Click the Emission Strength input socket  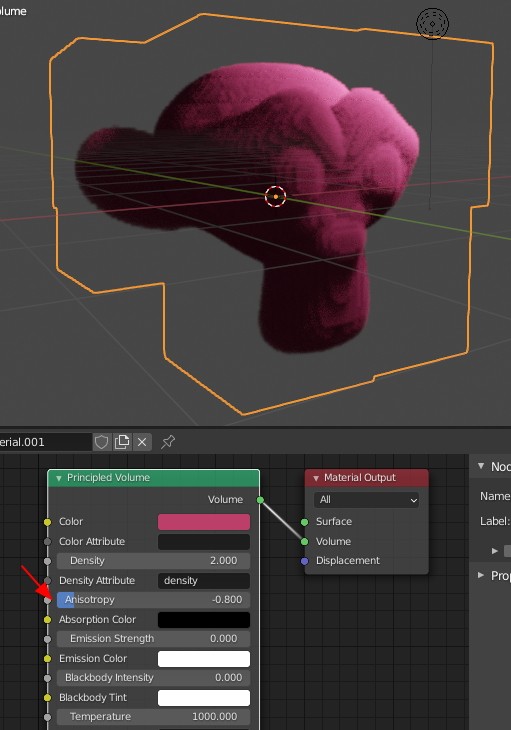(x=47, y=639)
